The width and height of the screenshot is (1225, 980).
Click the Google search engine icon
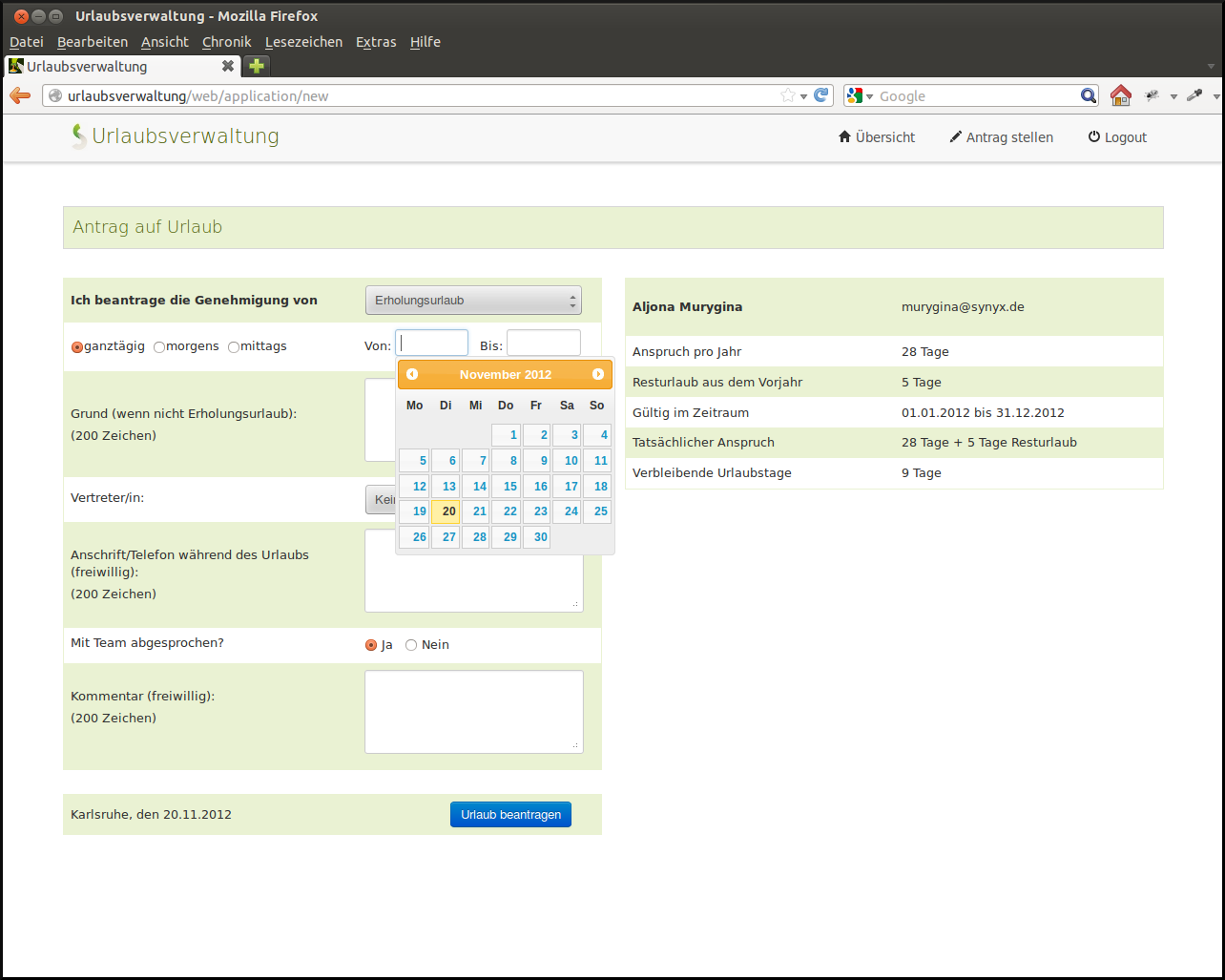coord(855,95)
